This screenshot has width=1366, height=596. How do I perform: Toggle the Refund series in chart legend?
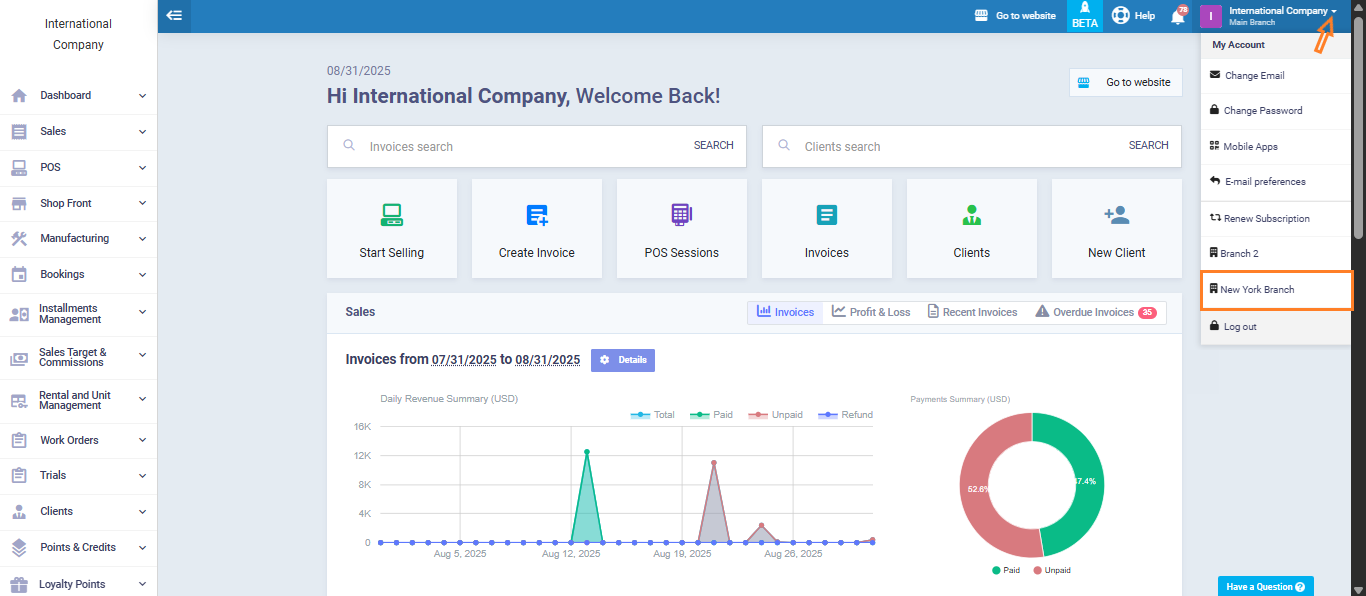click(845, 415)
